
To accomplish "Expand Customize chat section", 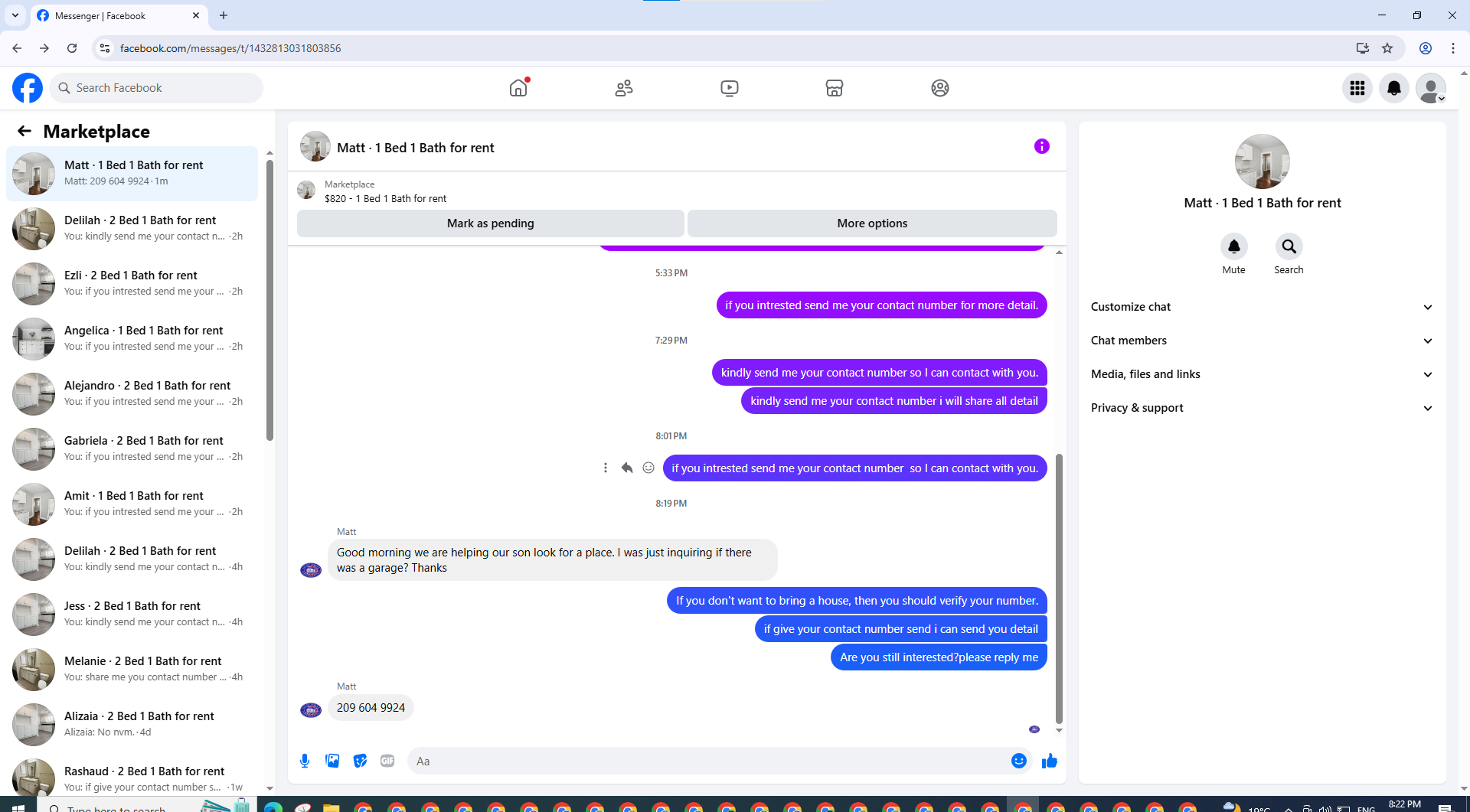I will click(1262, 307).
